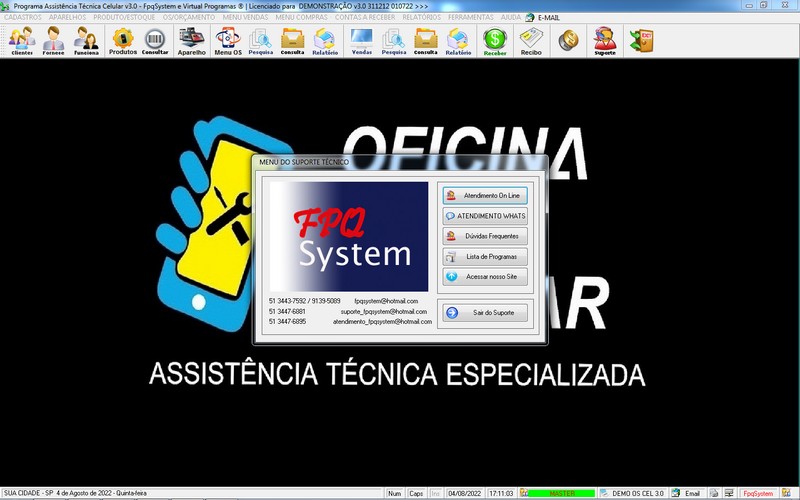Open the Clientes toolbar icon
The width and height of the screenshot is (800, 500).
pyautogui.click(x=22, y=41)
